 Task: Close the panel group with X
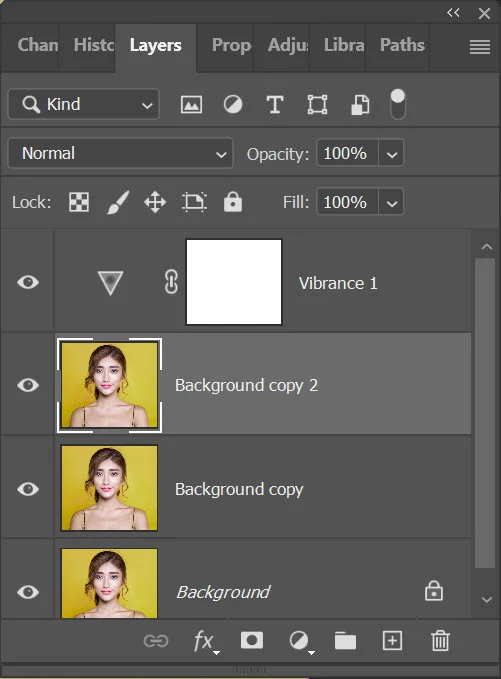coord(485,13)
